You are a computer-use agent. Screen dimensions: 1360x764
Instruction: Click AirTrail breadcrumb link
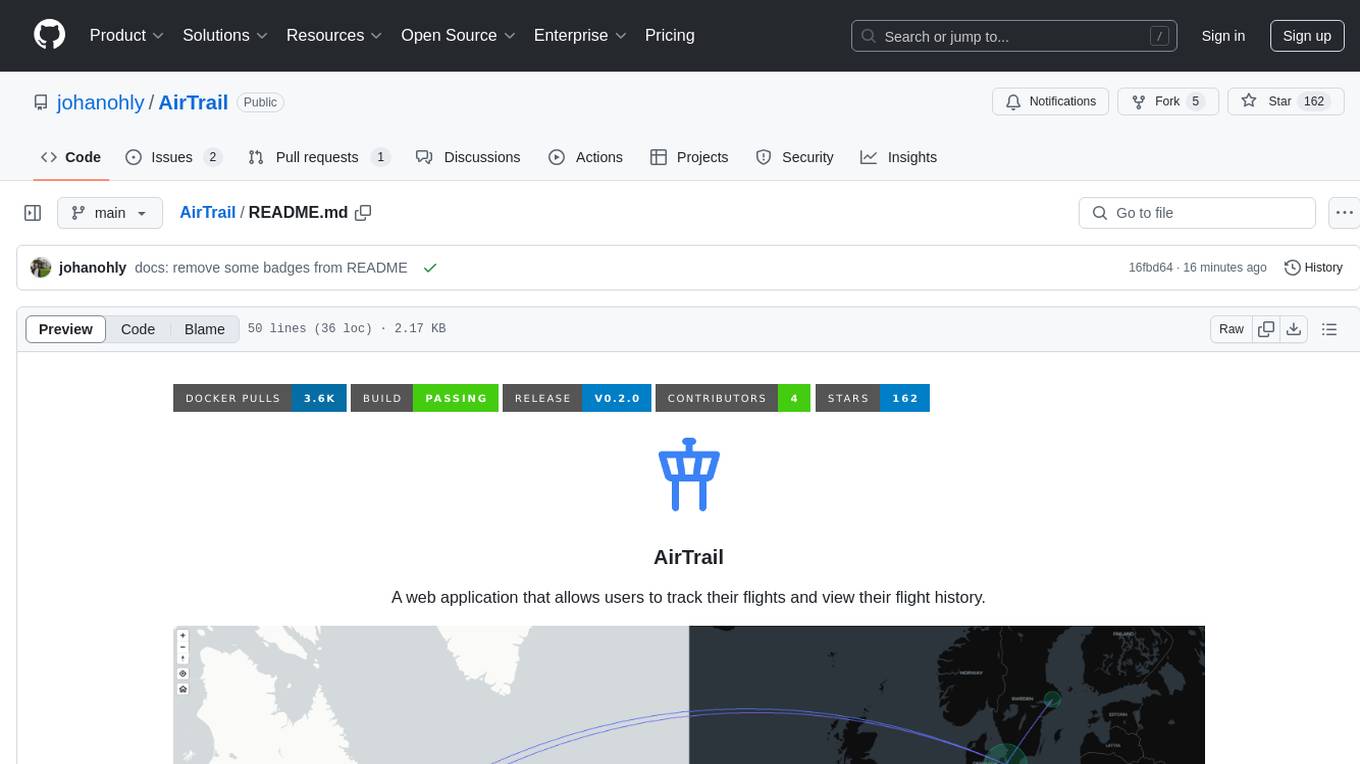(207, 212)
